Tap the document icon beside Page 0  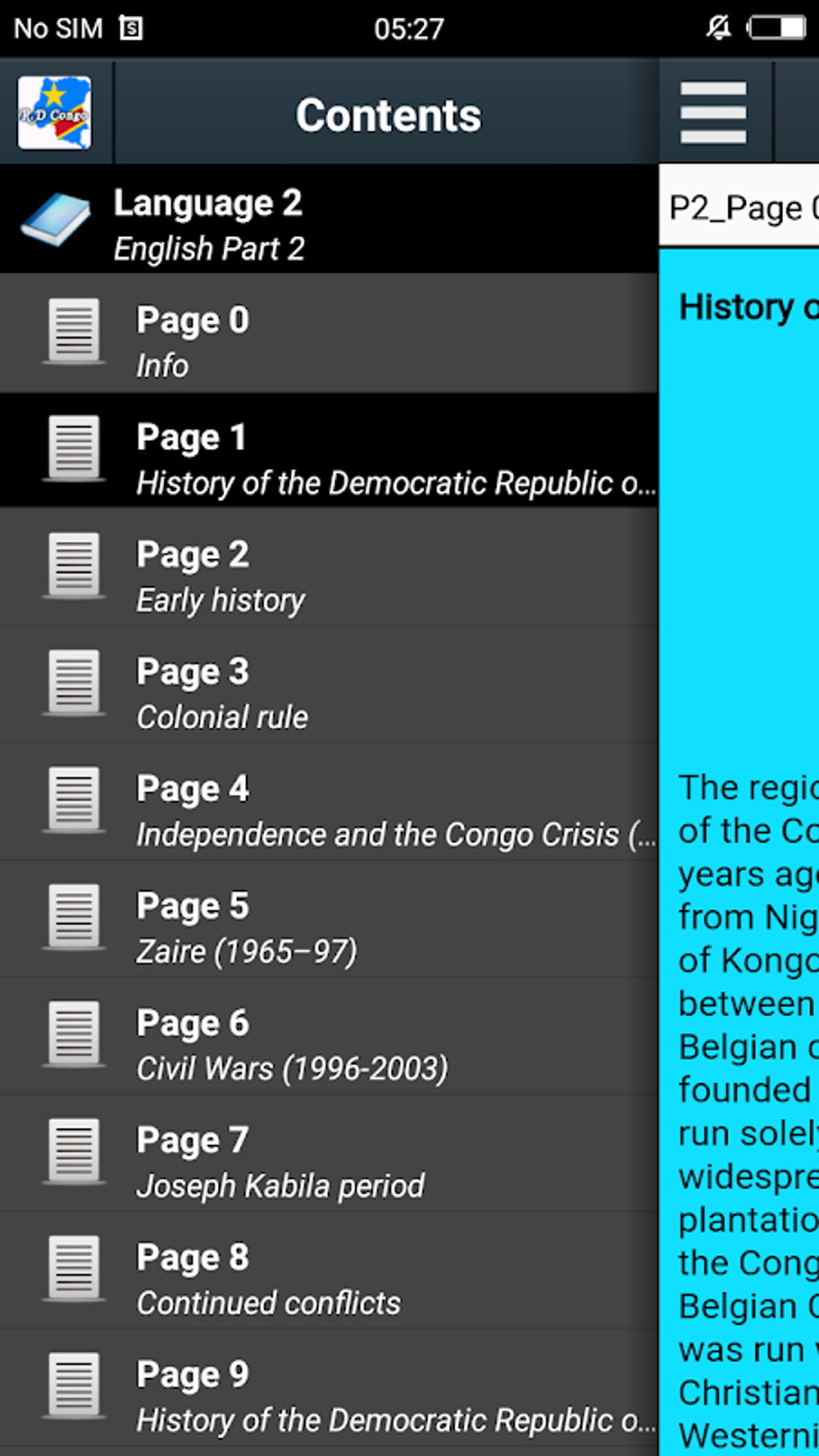pyautogui.click(x=74, y=332)
